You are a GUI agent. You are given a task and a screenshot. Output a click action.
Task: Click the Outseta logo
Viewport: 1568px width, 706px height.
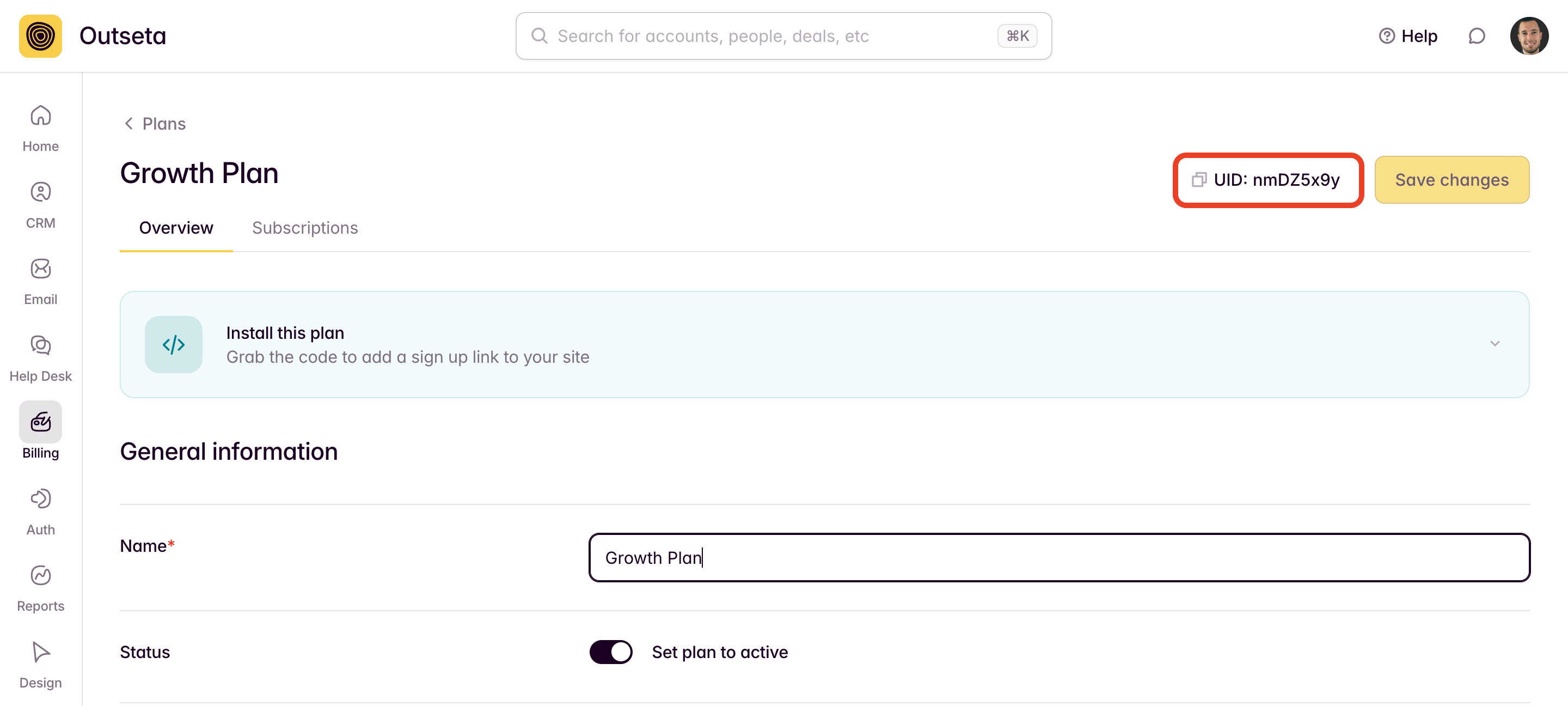pos(40,36)
